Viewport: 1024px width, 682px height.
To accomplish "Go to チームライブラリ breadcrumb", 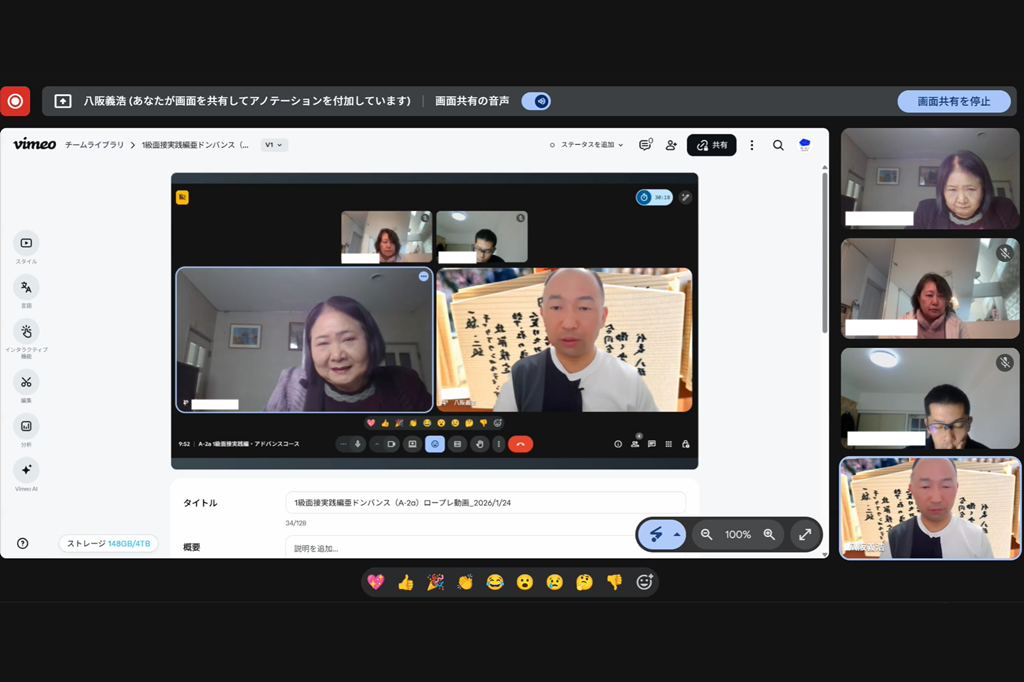I will (x=95, y=145).
